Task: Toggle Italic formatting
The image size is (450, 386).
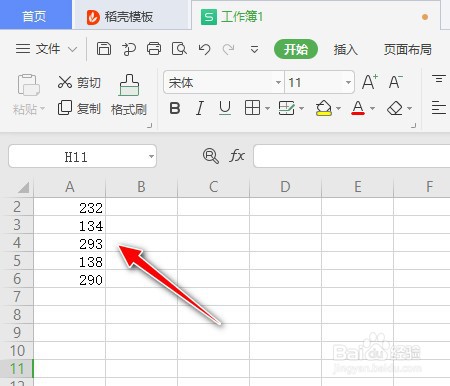Action: coord(200,108)
